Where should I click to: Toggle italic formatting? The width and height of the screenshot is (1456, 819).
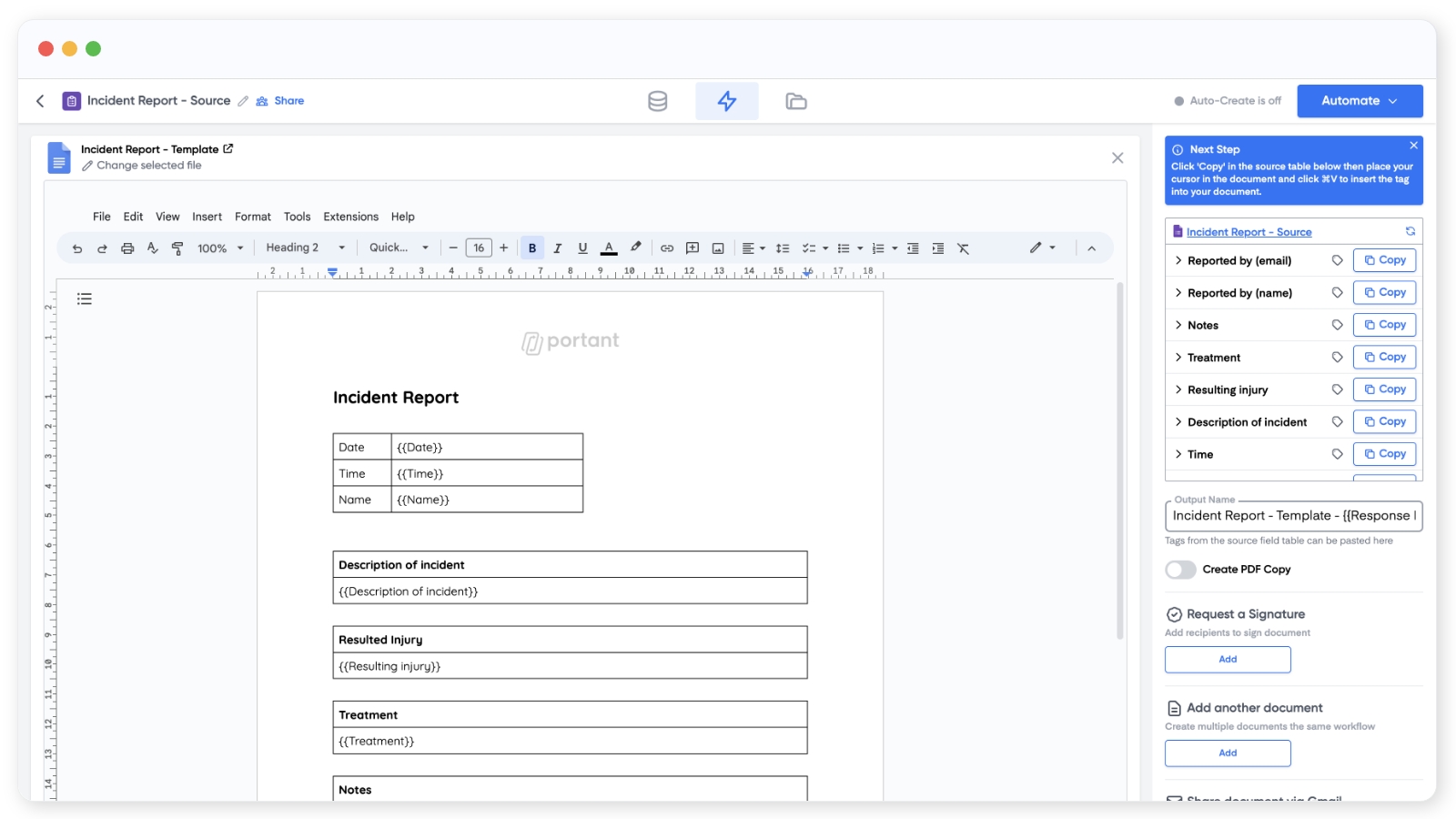[x=558, y=248]
